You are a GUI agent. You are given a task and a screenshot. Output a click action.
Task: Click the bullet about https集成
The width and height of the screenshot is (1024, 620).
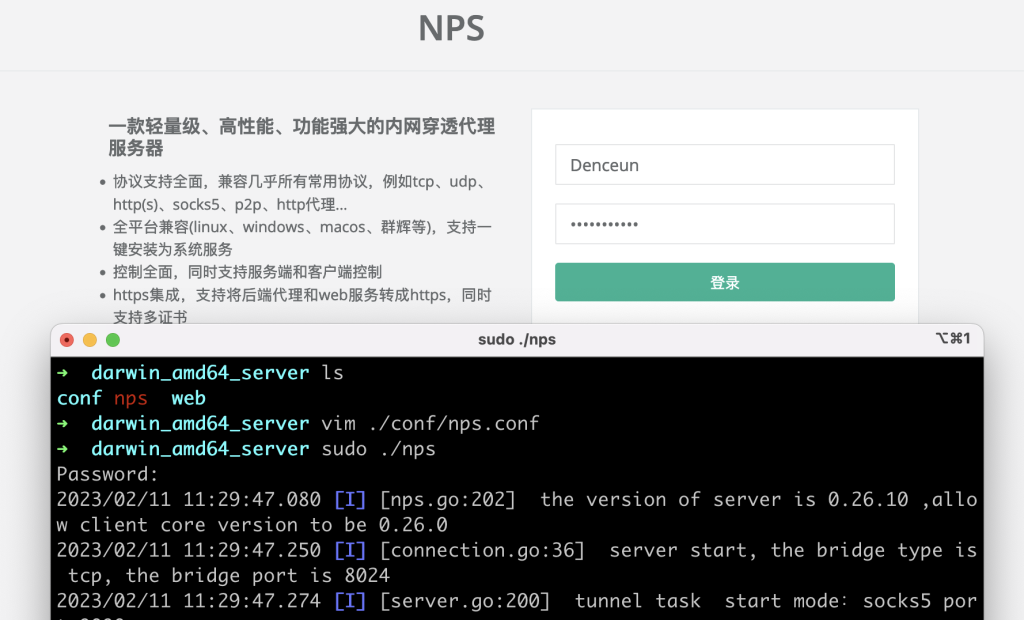coord(302,306)
